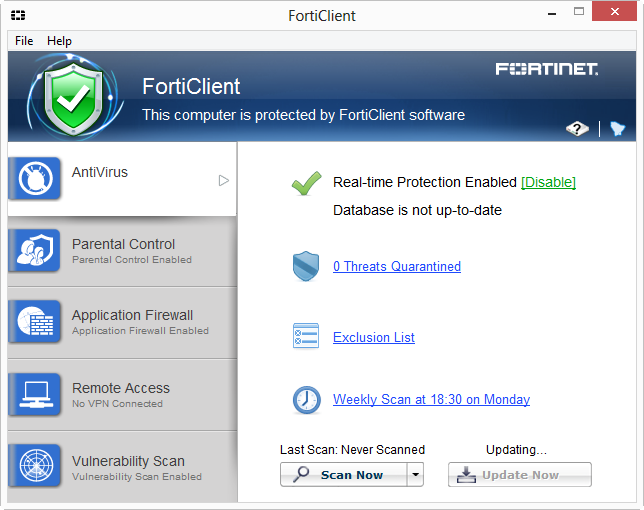Open the 0 Threats Quarantined link

pyautogui.click(x=397, y=267)
